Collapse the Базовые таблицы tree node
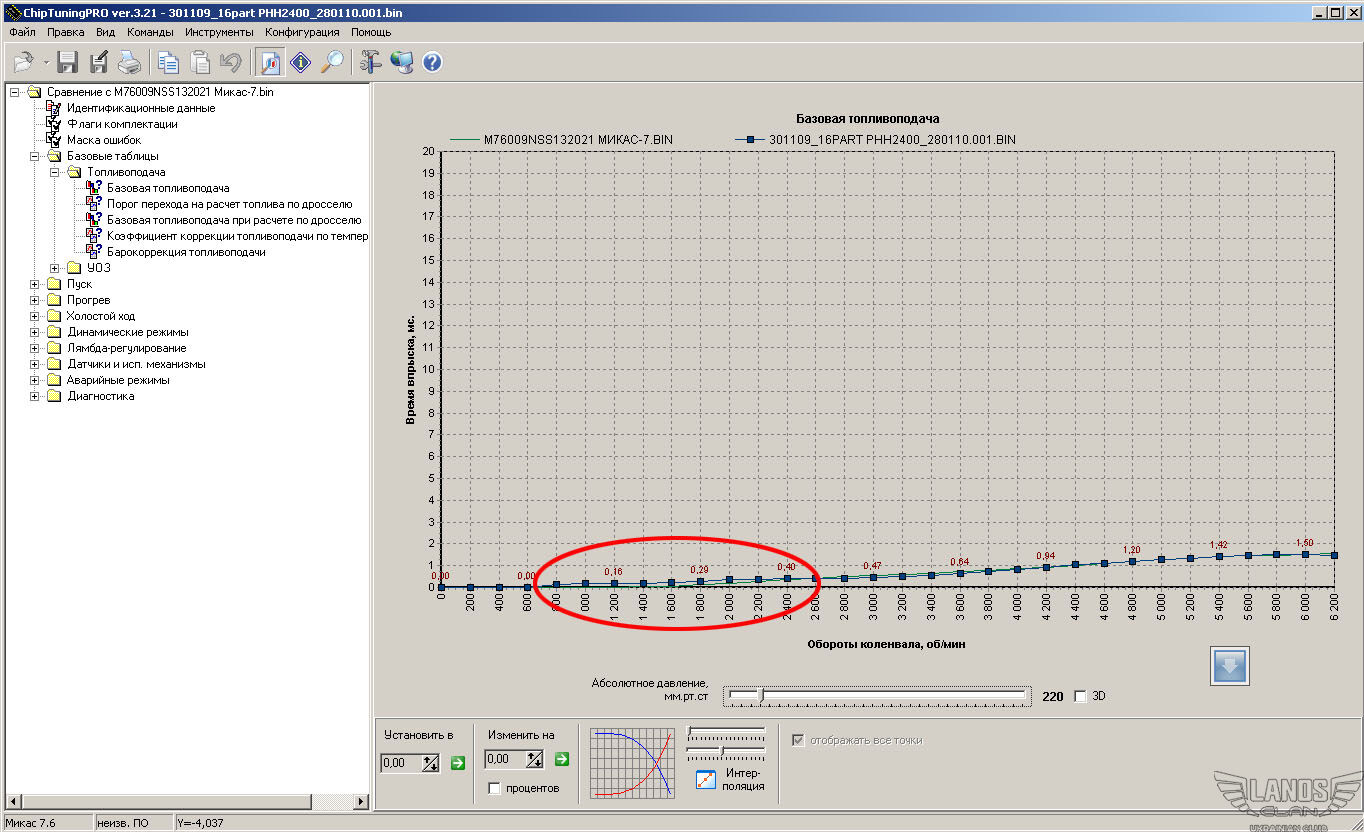 (x=35, y=156)
